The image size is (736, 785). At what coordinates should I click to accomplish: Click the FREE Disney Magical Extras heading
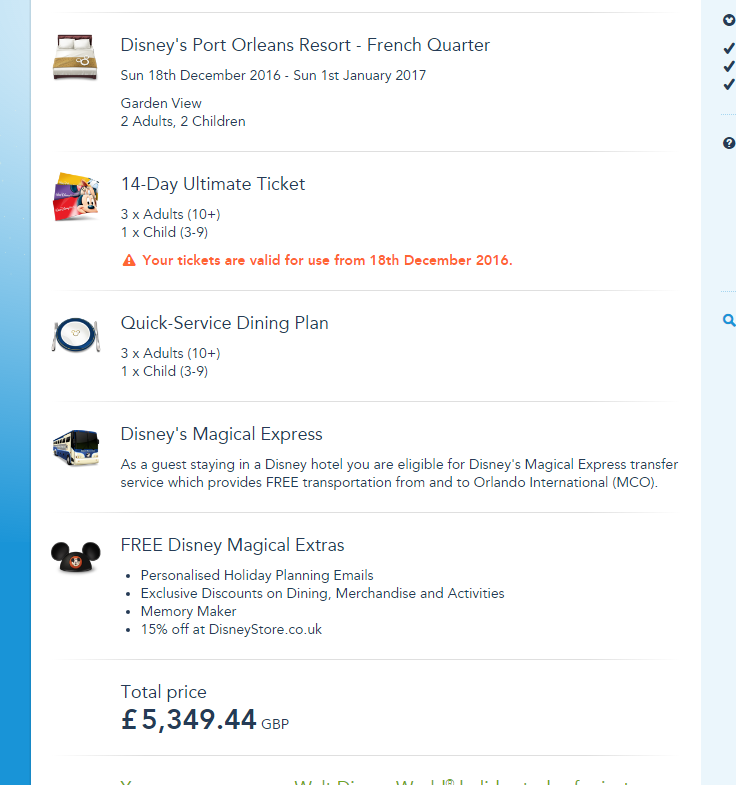point(232,545)
